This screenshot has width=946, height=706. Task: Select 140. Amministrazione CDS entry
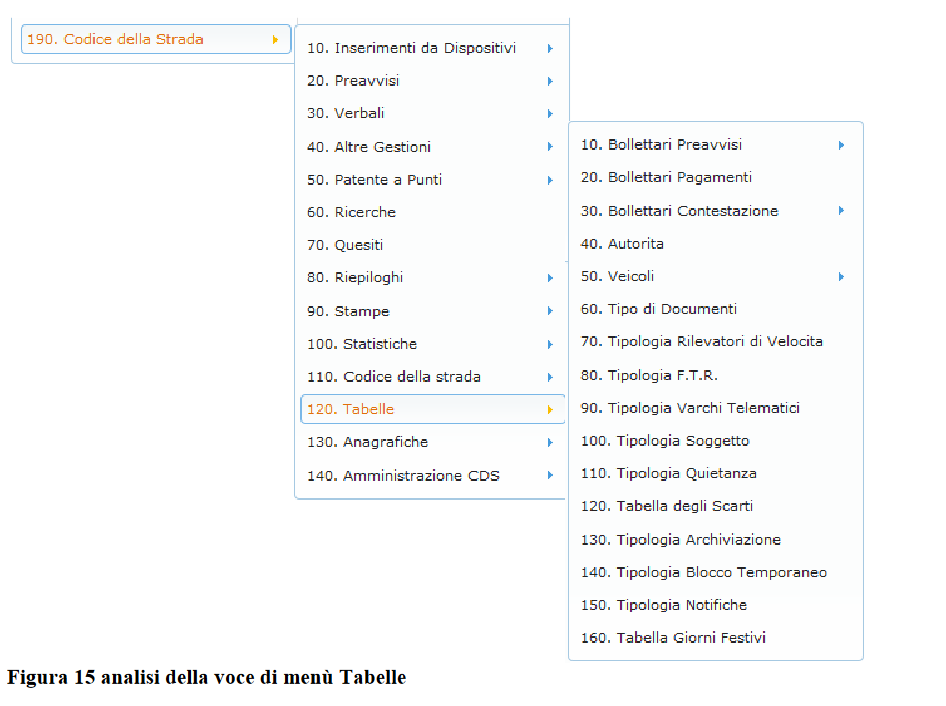click(x=403, y=476)
